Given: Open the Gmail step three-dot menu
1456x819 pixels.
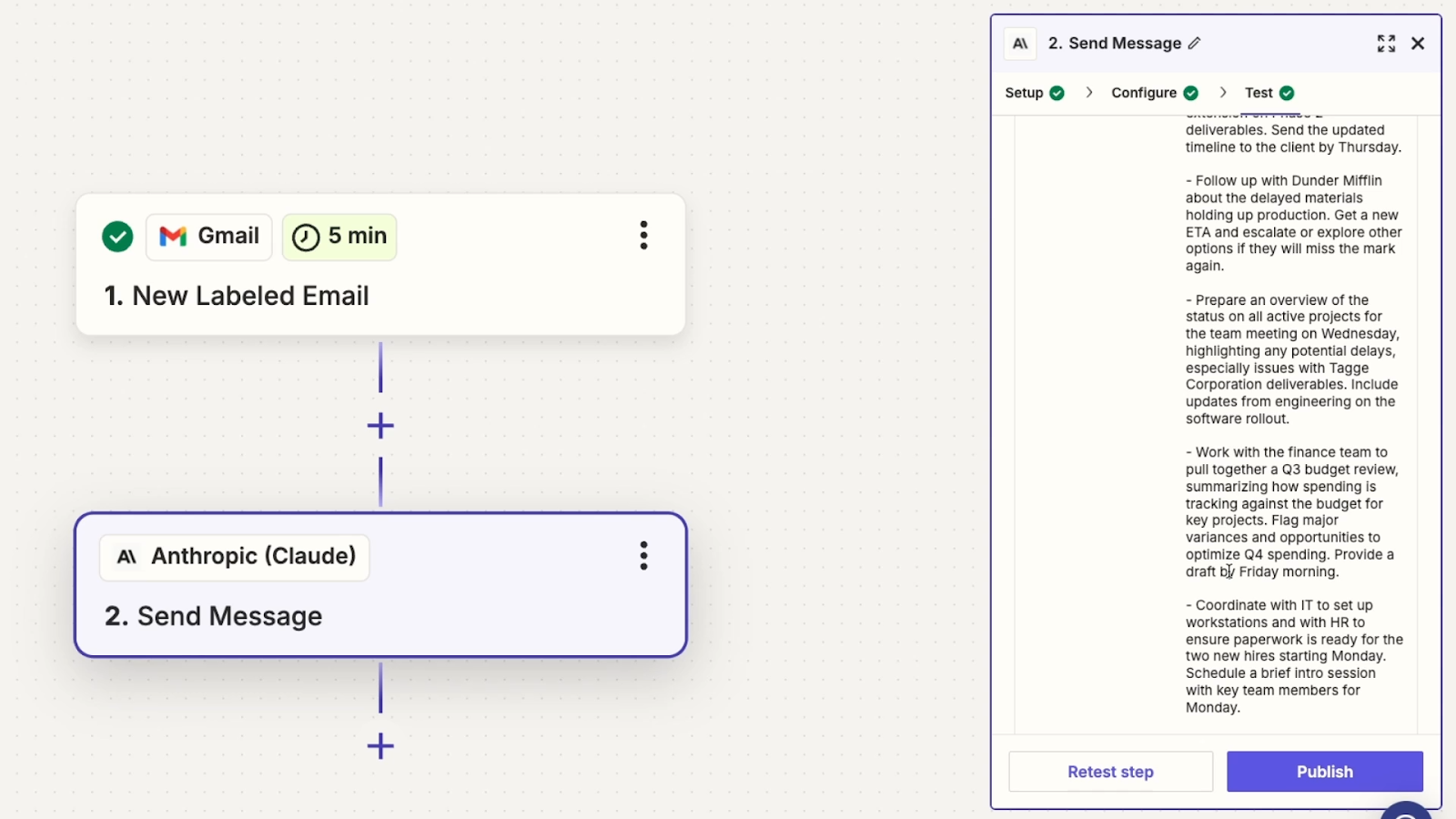Looking at the screenshot, I should tap(643, 236).
